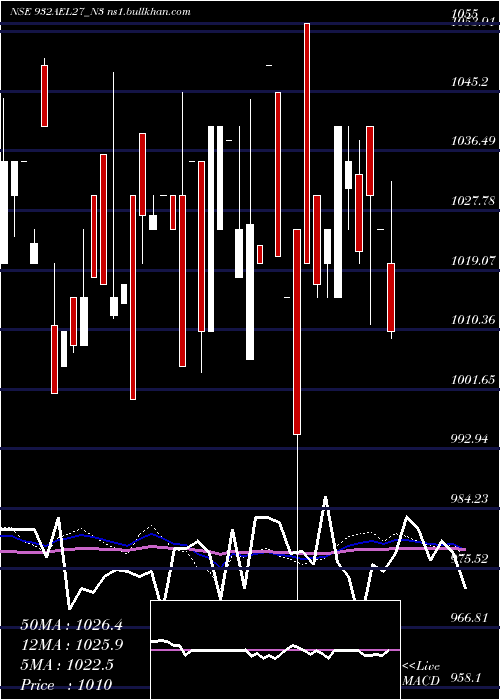
Task: Select the 1019.07 price level label
Action: [x=473, y=260]
